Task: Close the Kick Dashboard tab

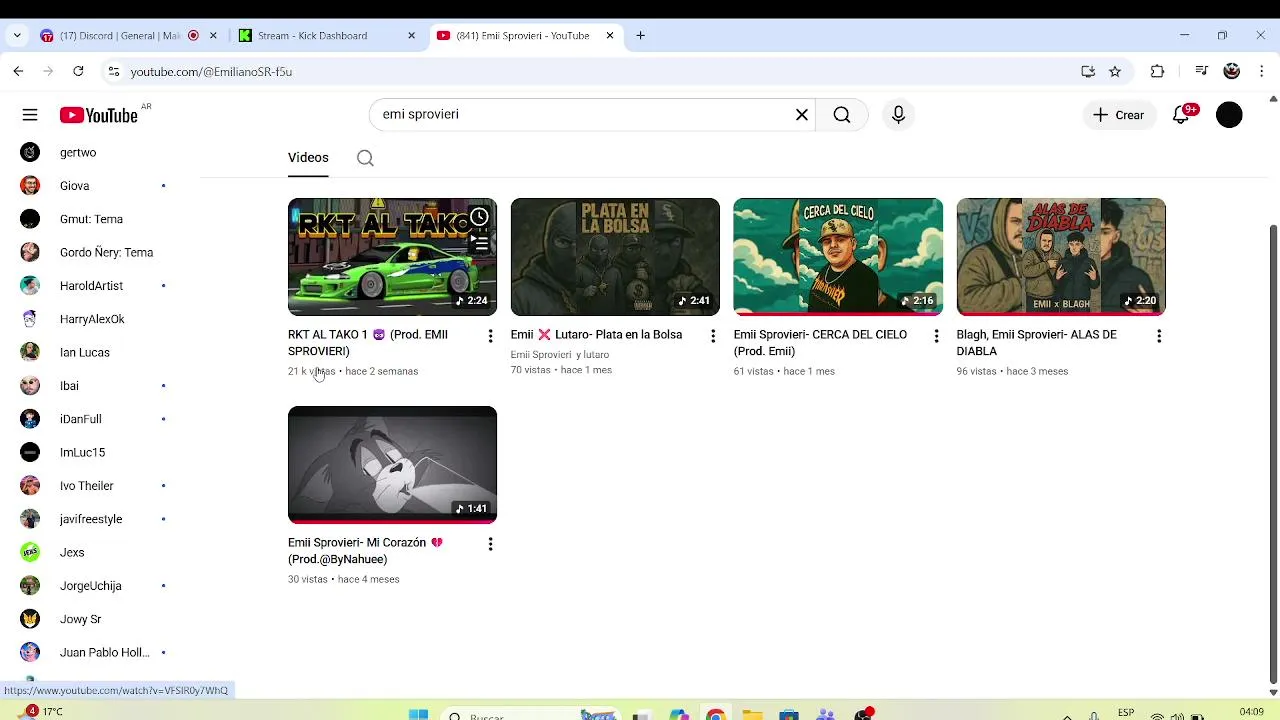Action: pyautogui.click(x=411, y=35)
